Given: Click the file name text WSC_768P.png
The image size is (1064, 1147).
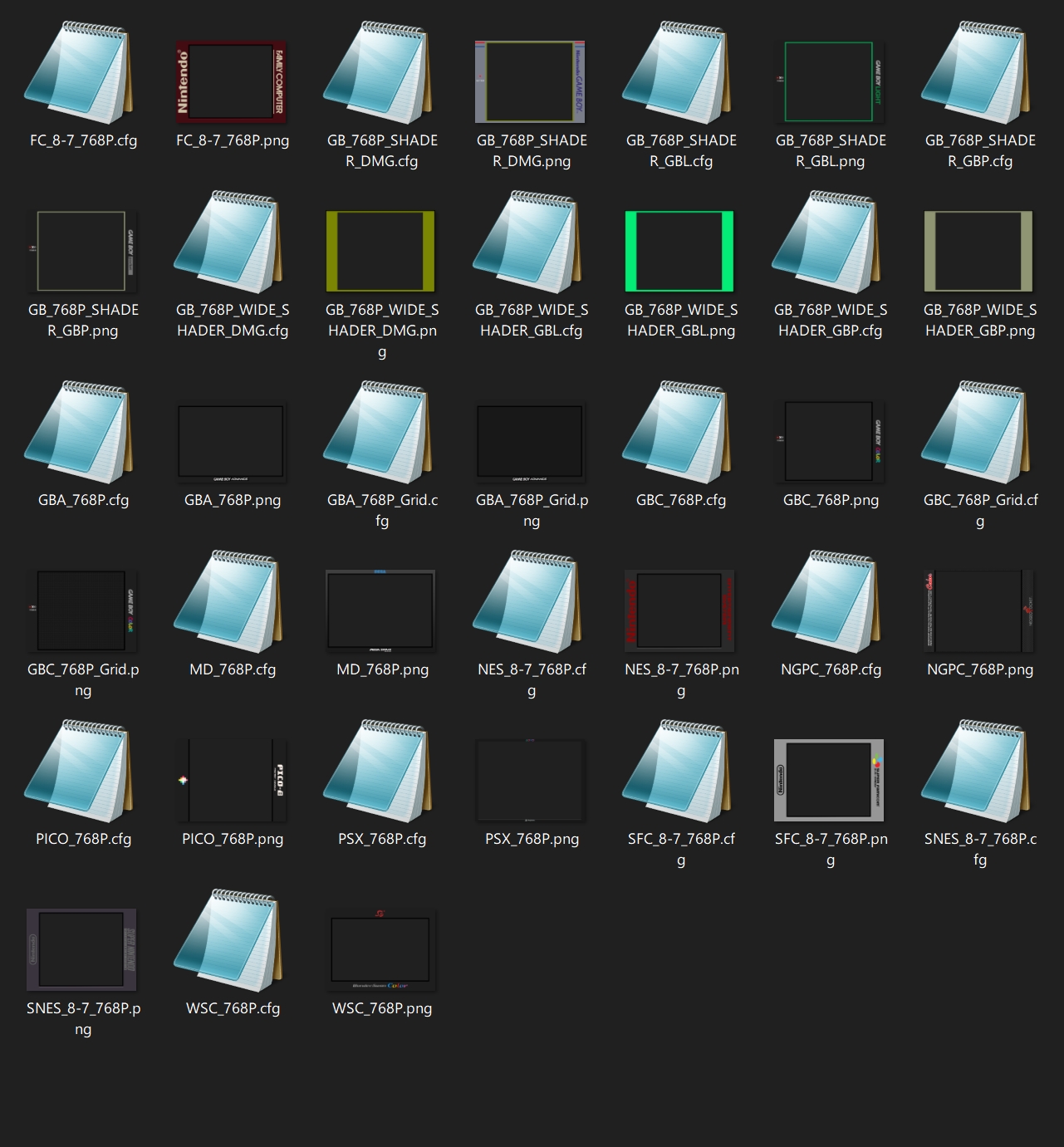Looking at the screenshot, I should tap(382, 1008).
